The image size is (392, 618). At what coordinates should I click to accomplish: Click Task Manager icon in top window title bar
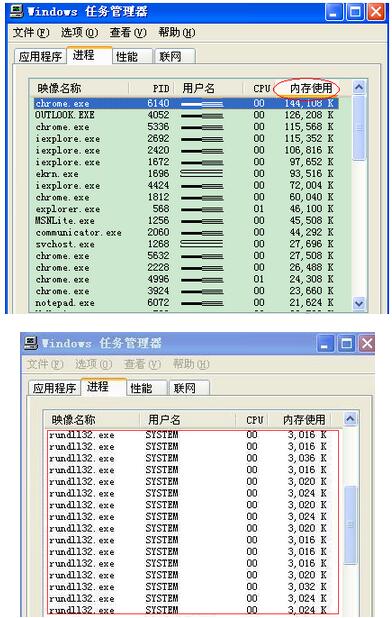pos(16,11)
